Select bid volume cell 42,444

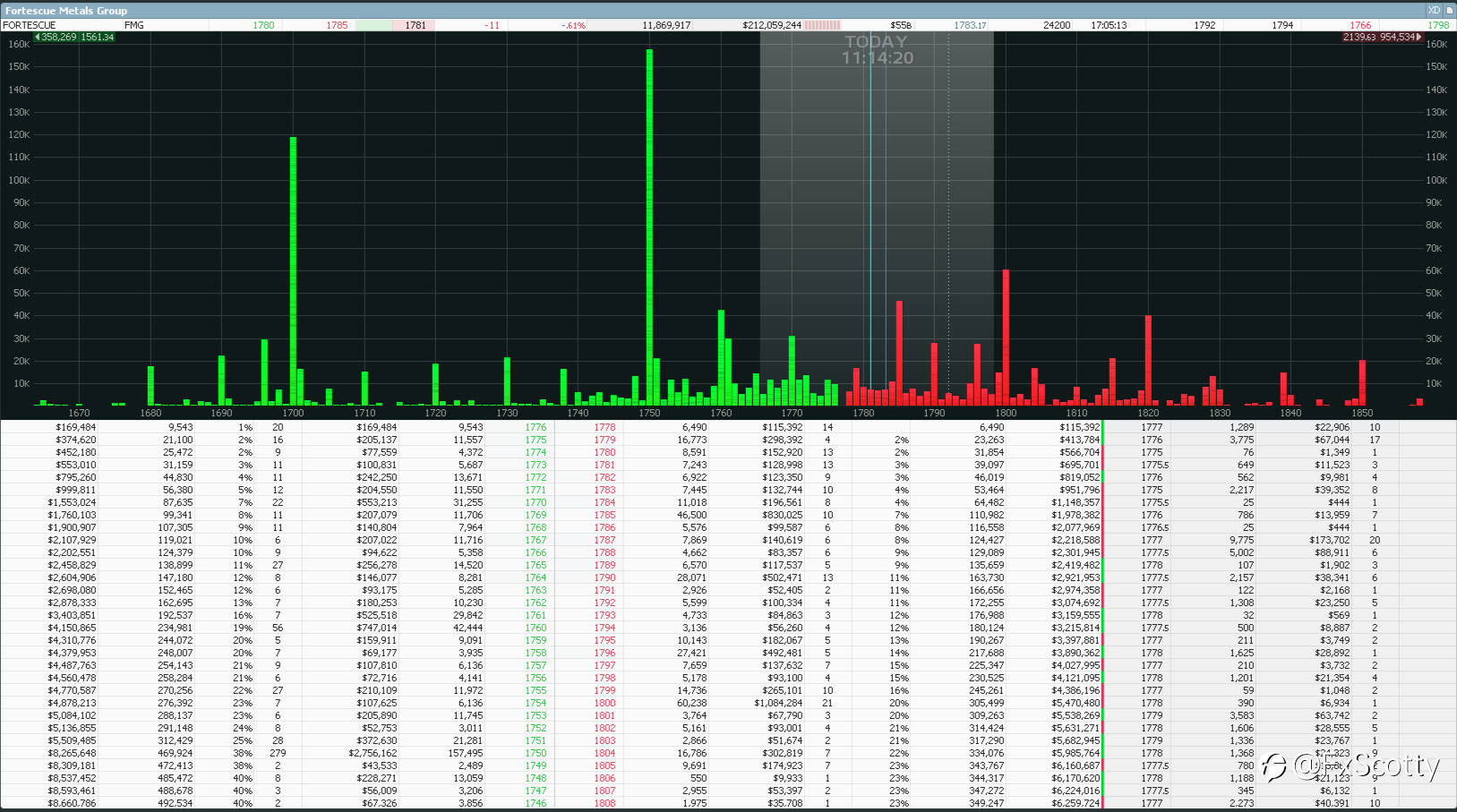(467, 628)
